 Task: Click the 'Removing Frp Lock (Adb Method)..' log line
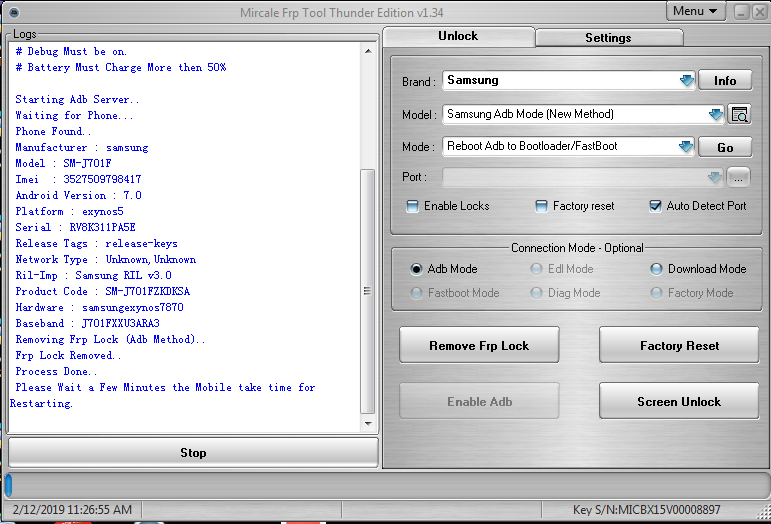point(110,340)
